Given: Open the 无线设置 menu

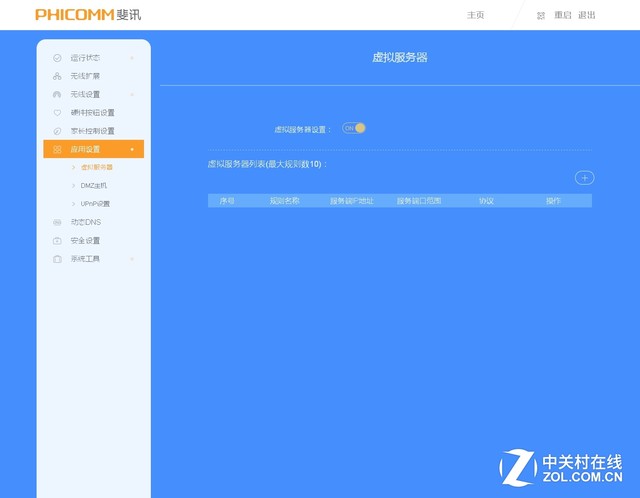Looking at the screenshot, I should 85,94.
